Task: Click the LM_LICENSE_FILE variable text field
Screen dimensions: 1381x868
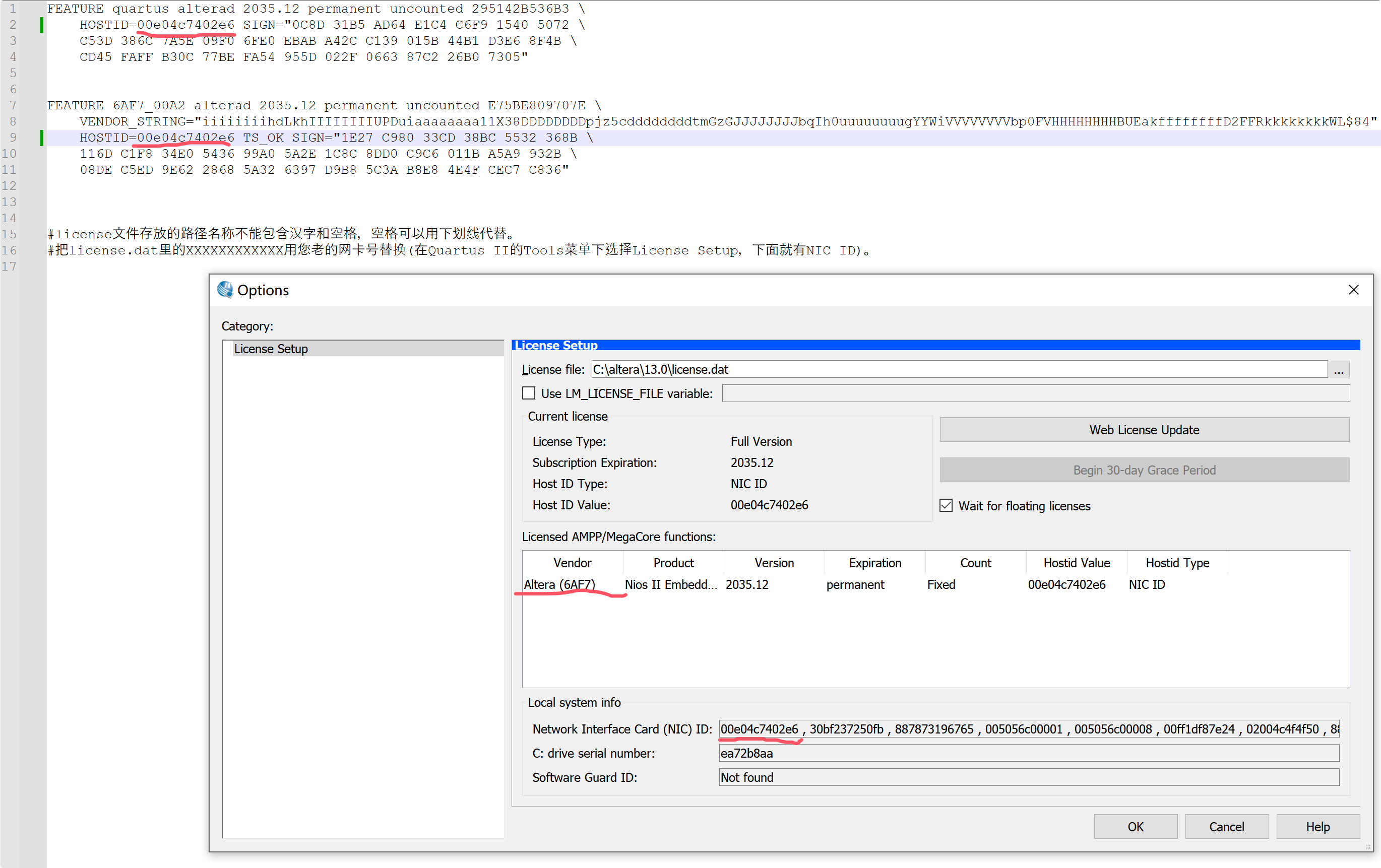Action: [1035, 393]
